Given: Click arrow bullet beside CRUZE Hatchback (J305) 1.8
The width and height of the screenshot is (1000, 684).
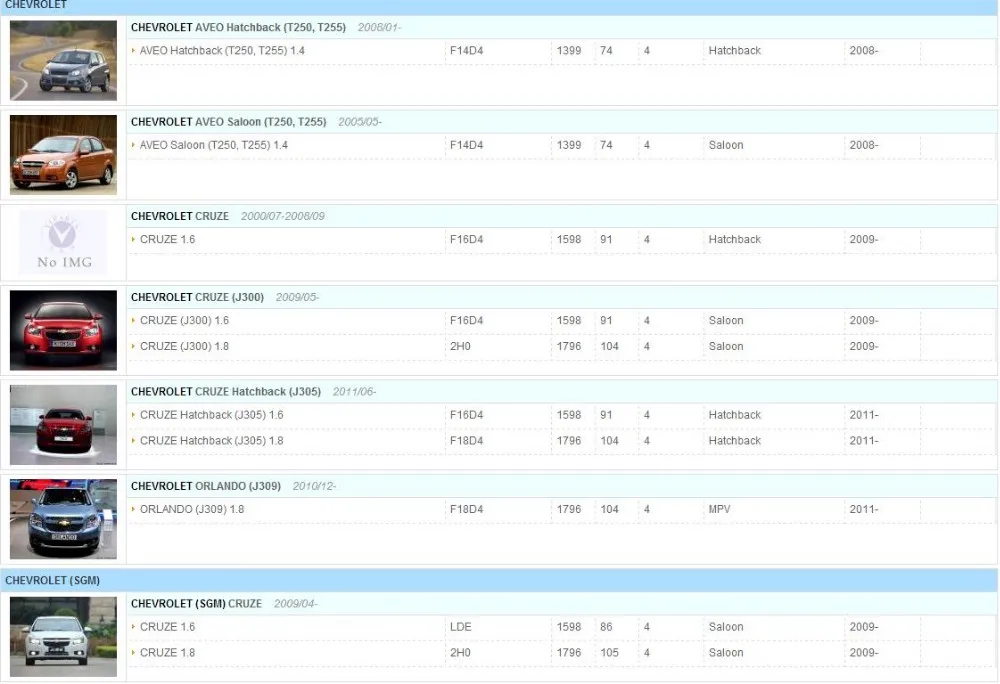Looking at the screenshot, I should 133,440.
